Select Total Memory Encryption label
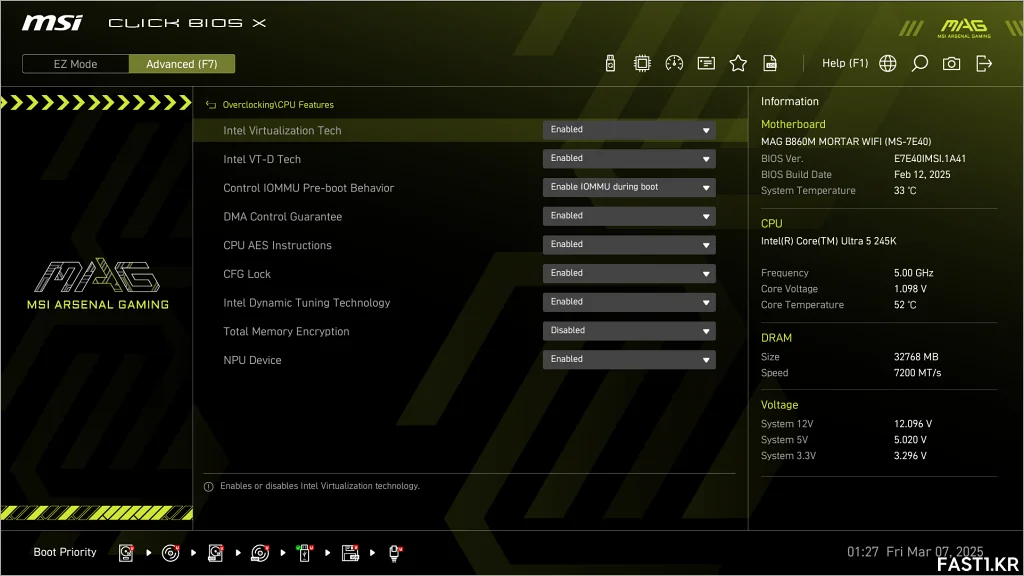This screenshot has width=1024, height=576. (x=286, y=332)
